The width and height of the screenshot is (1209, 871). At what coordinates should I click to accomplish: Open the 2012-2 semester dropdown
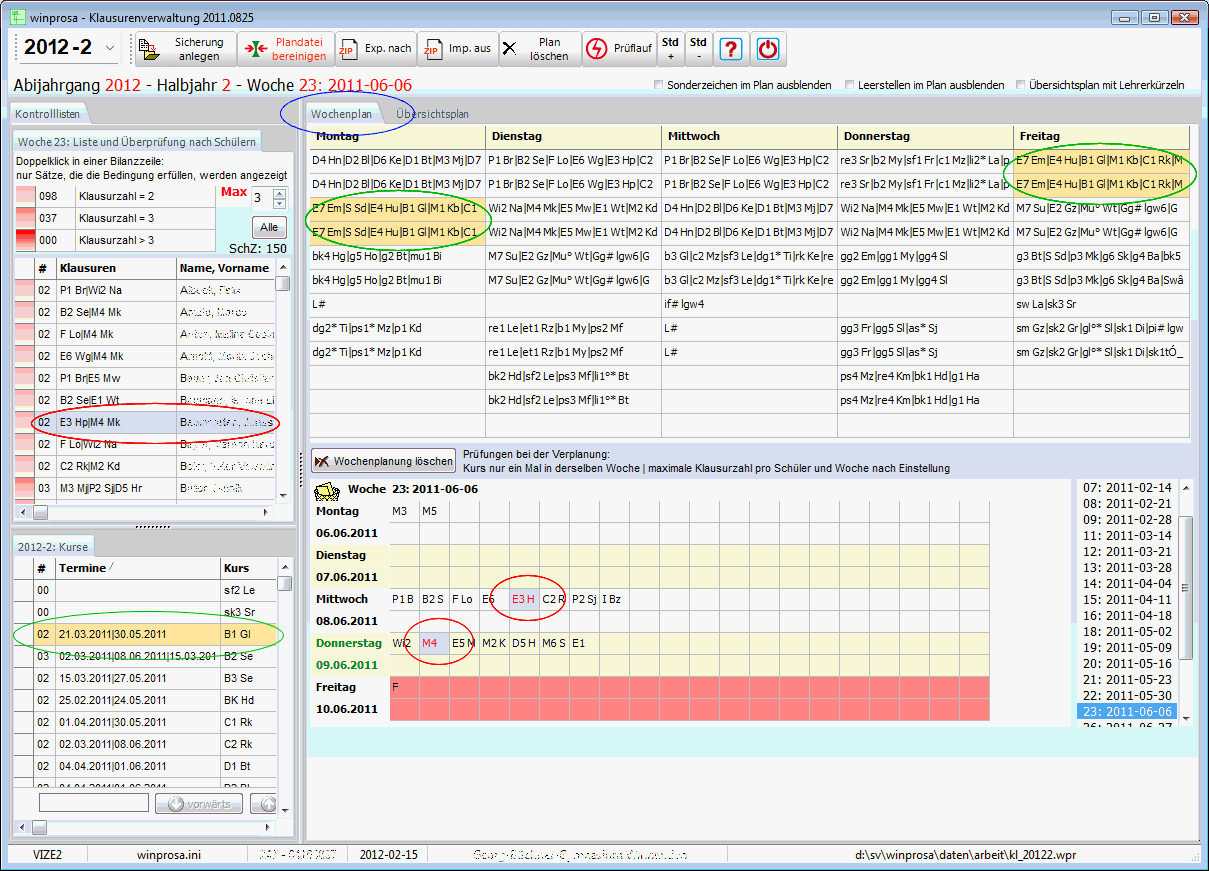point(110,48)
